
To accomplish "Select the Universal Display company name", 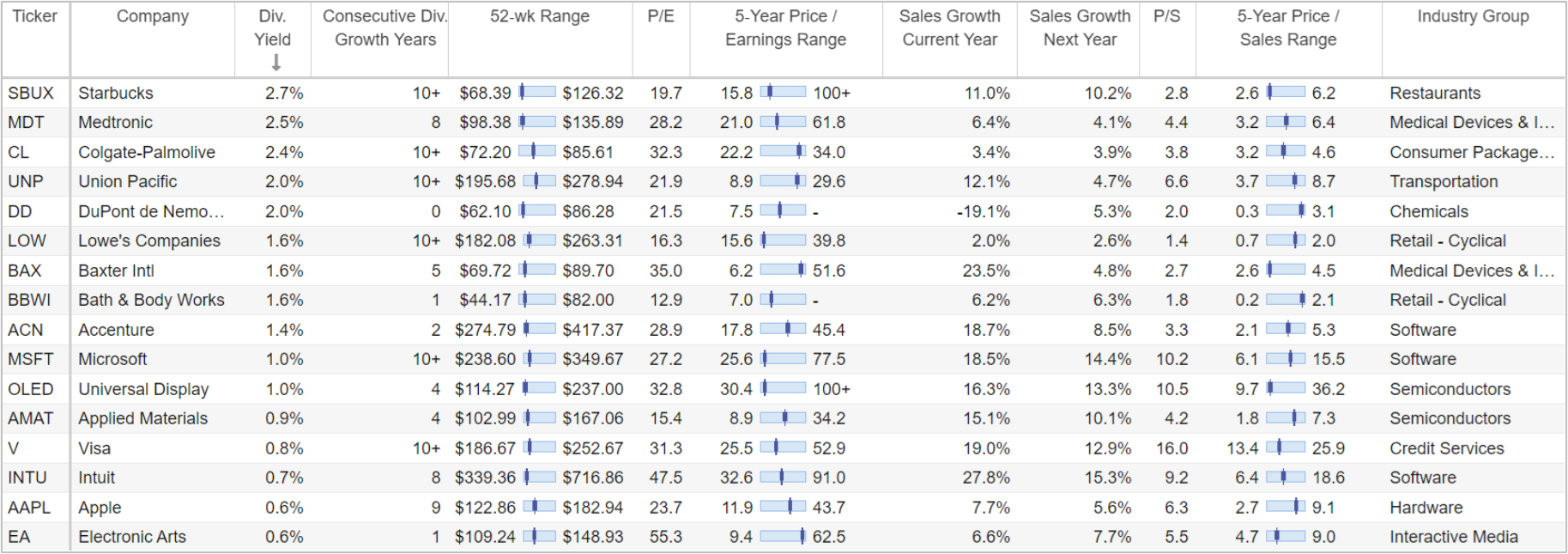I will click(143, 389).
